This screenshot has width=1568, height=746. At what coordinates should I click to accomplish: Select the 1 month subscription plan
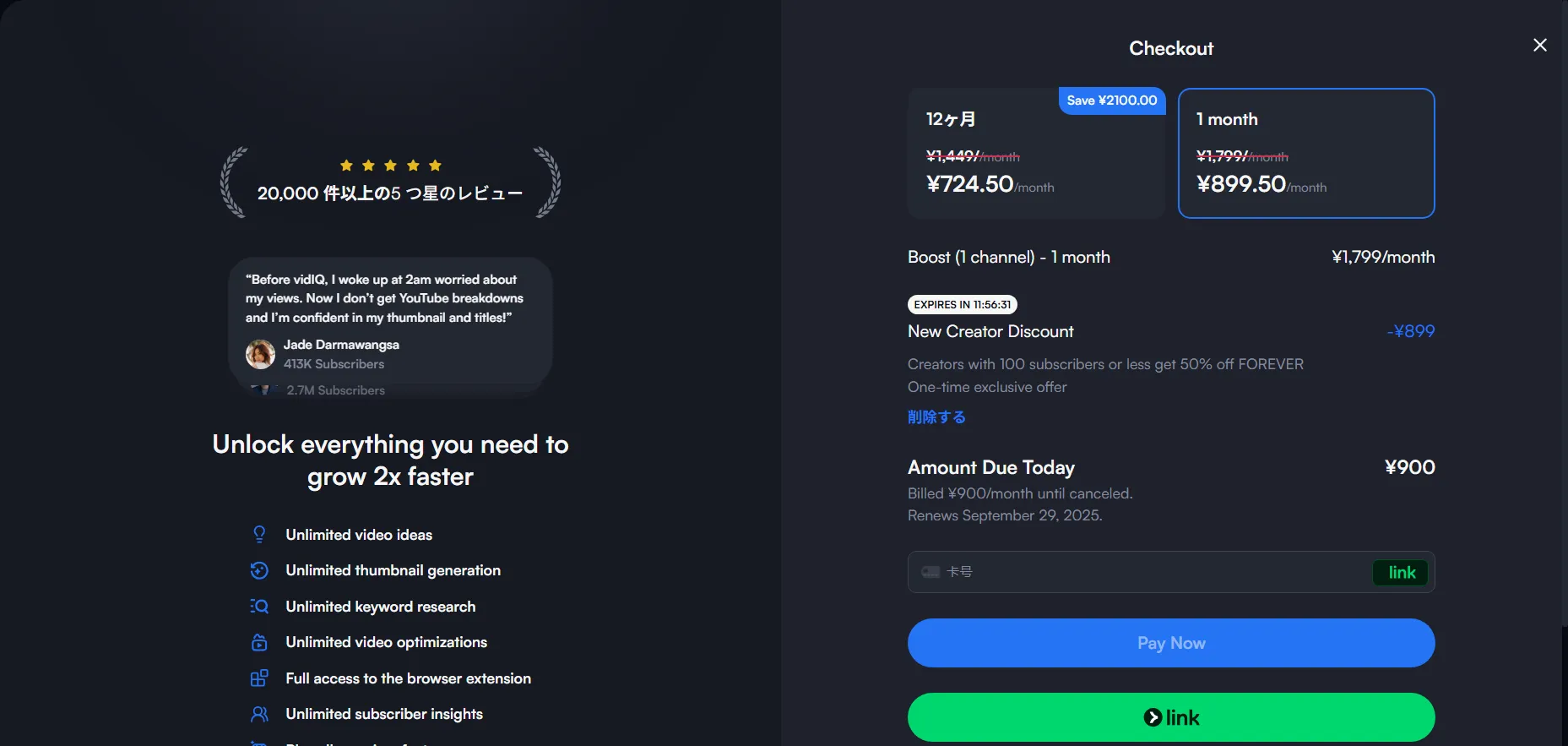tap(1306, 155)
